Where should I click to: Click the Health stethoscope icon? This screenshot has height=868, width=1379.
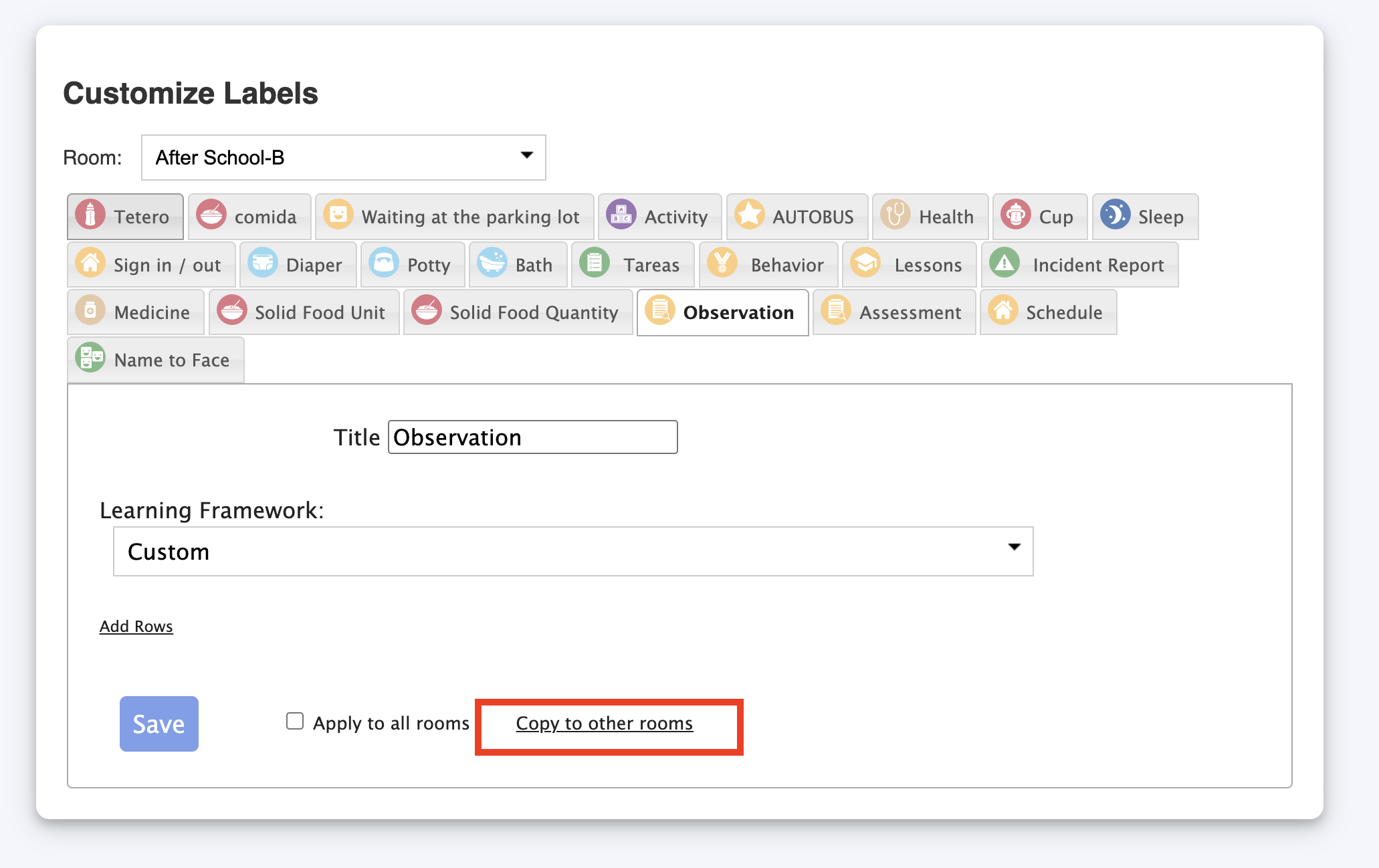tap(895, 215)
